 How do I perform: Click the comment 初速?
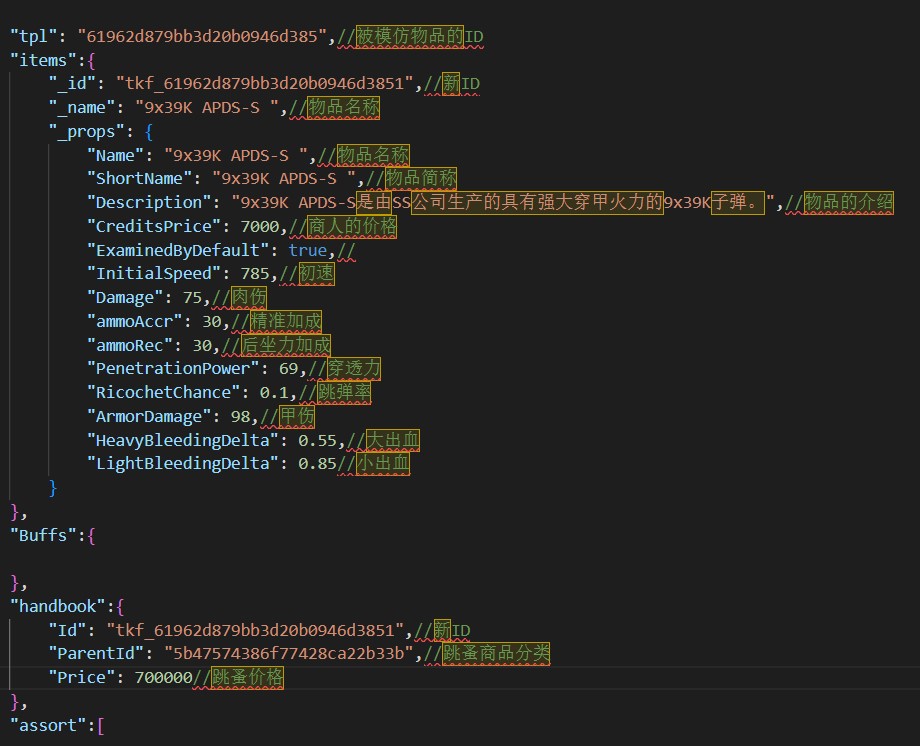click(x=317, y=274)
